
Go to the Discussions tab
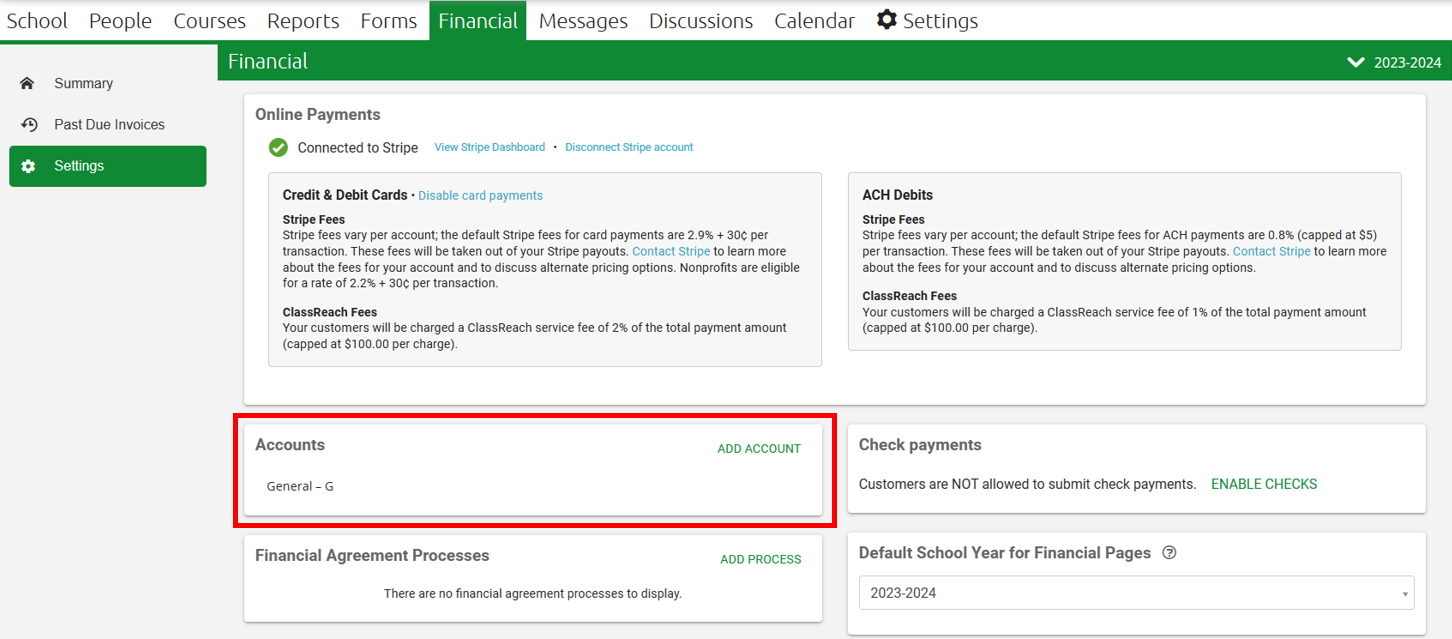tap(701, 20)
